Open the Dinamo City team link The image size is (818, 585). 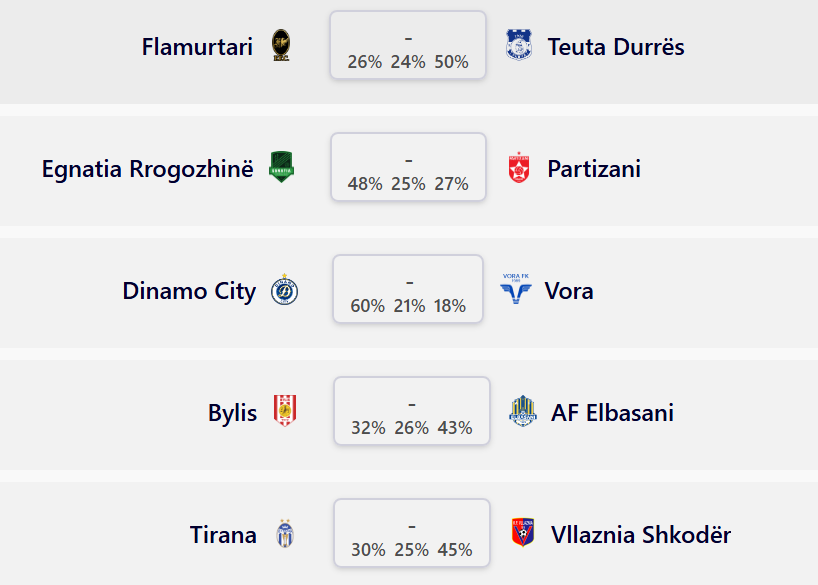[189, 291]
